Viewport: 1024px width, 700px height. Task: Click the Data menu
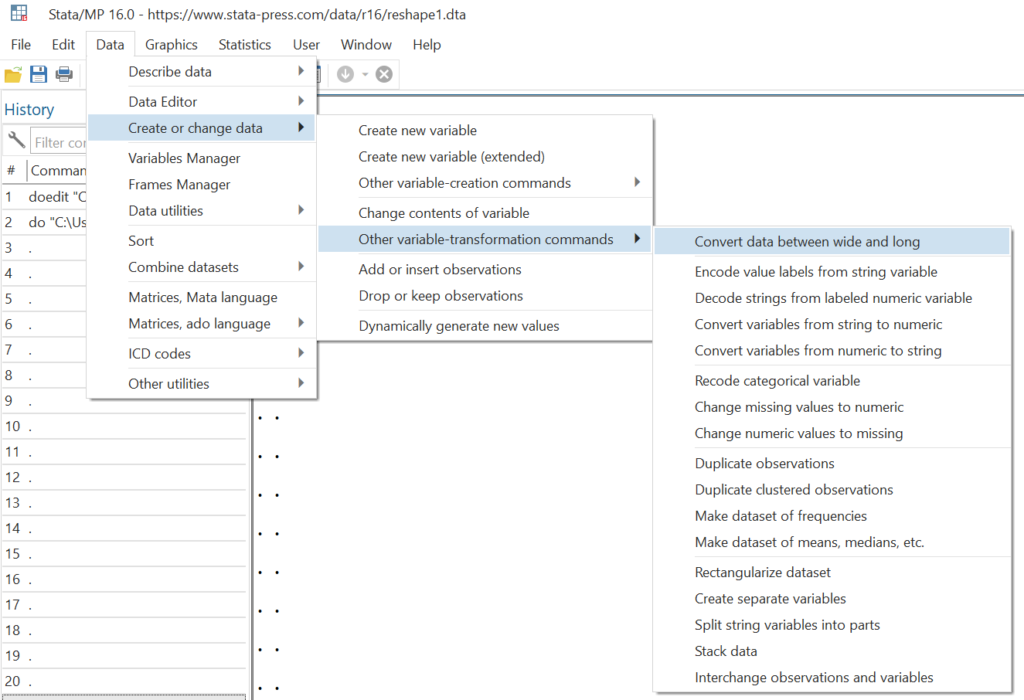click(x=110, y=44)
